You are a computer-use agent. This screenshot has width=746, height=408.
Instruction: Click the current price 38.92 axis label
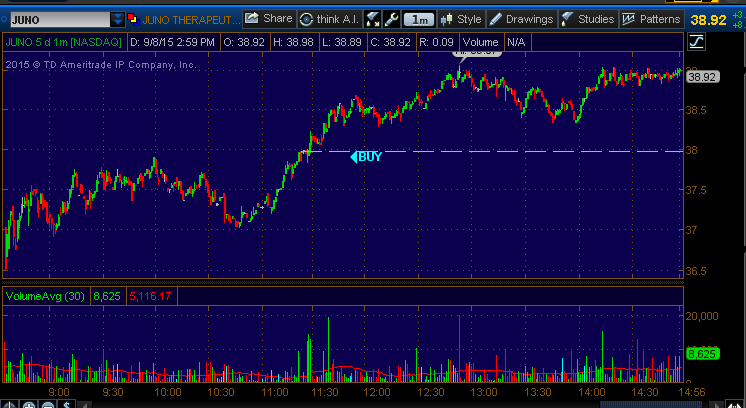click(x=702, y=77)
